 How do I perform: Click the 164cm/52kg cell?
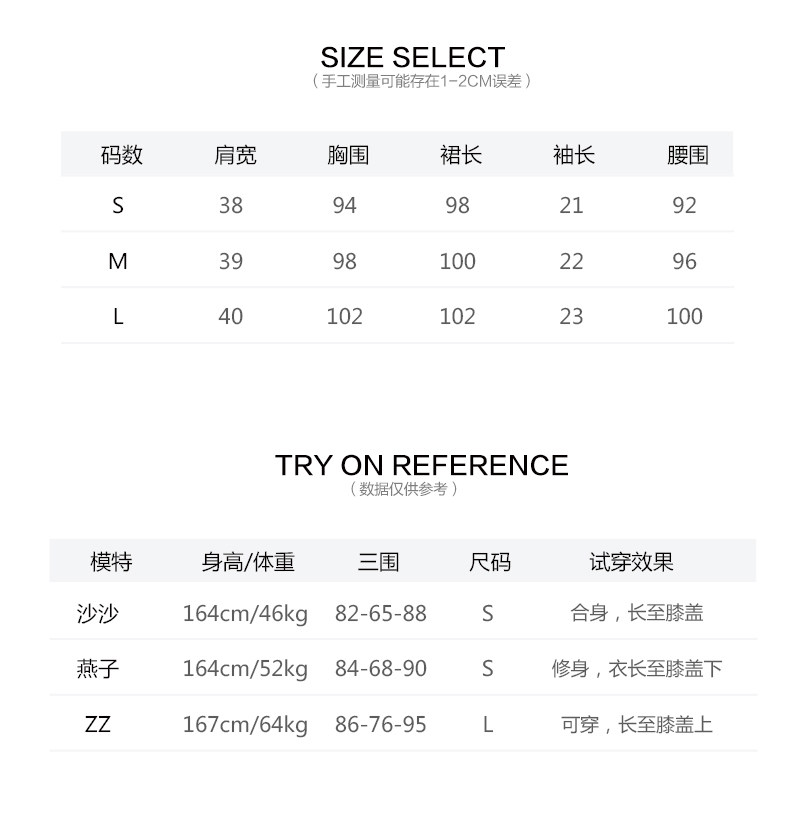245,668
